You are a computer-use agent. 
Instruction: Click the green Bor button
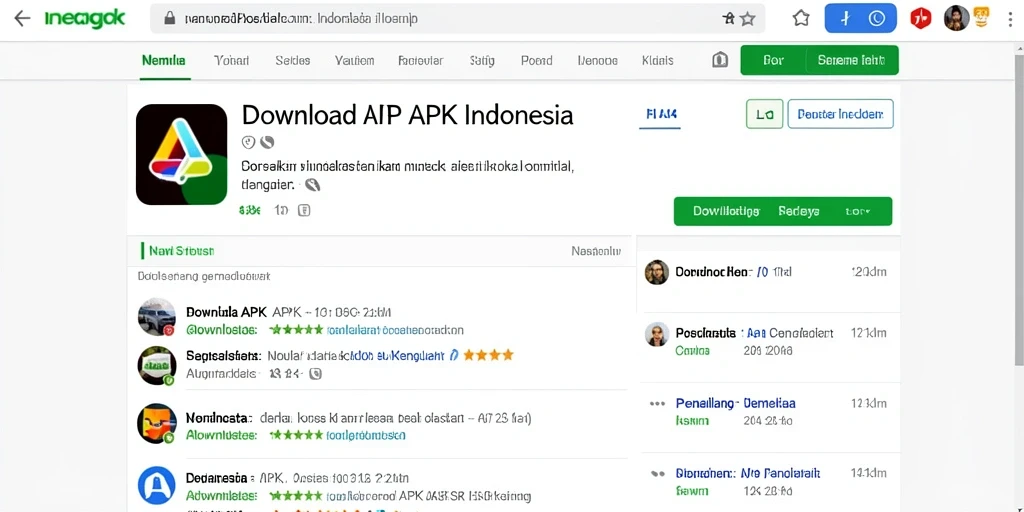click(x=773, y=61)
